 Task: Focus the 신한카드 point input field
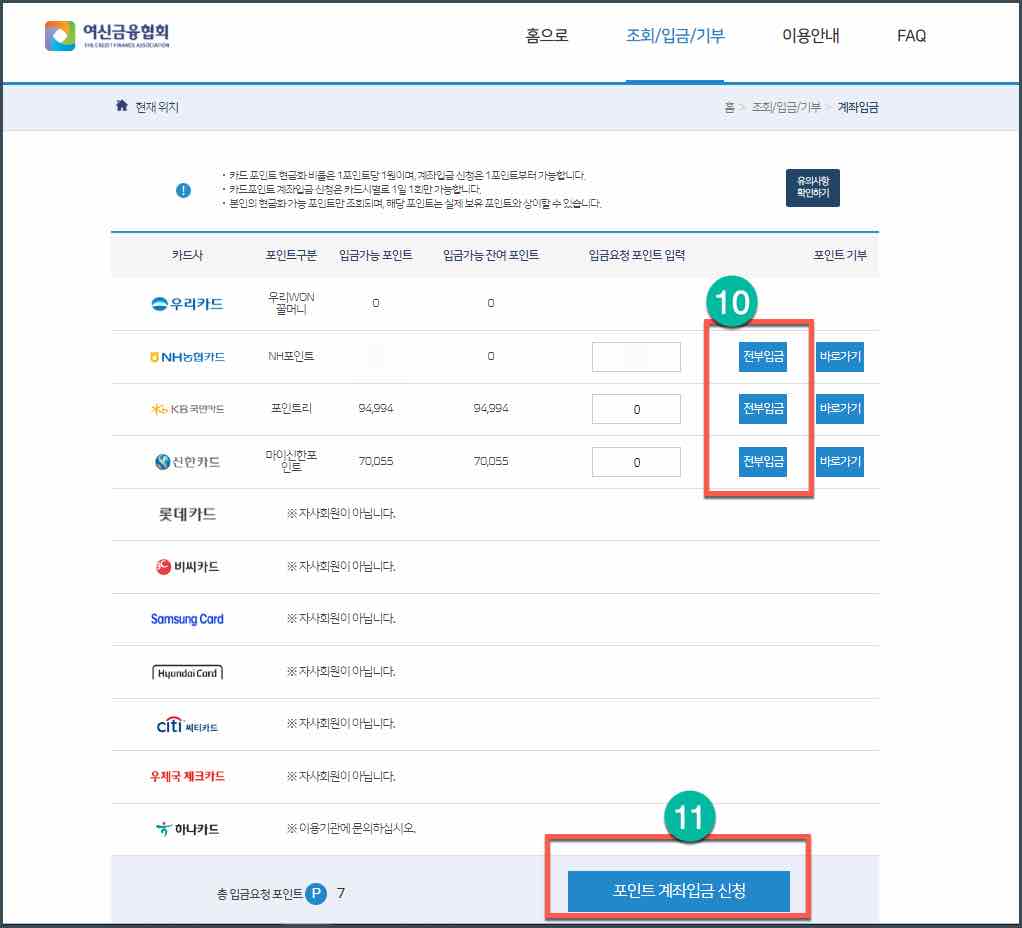pos(636,461)
